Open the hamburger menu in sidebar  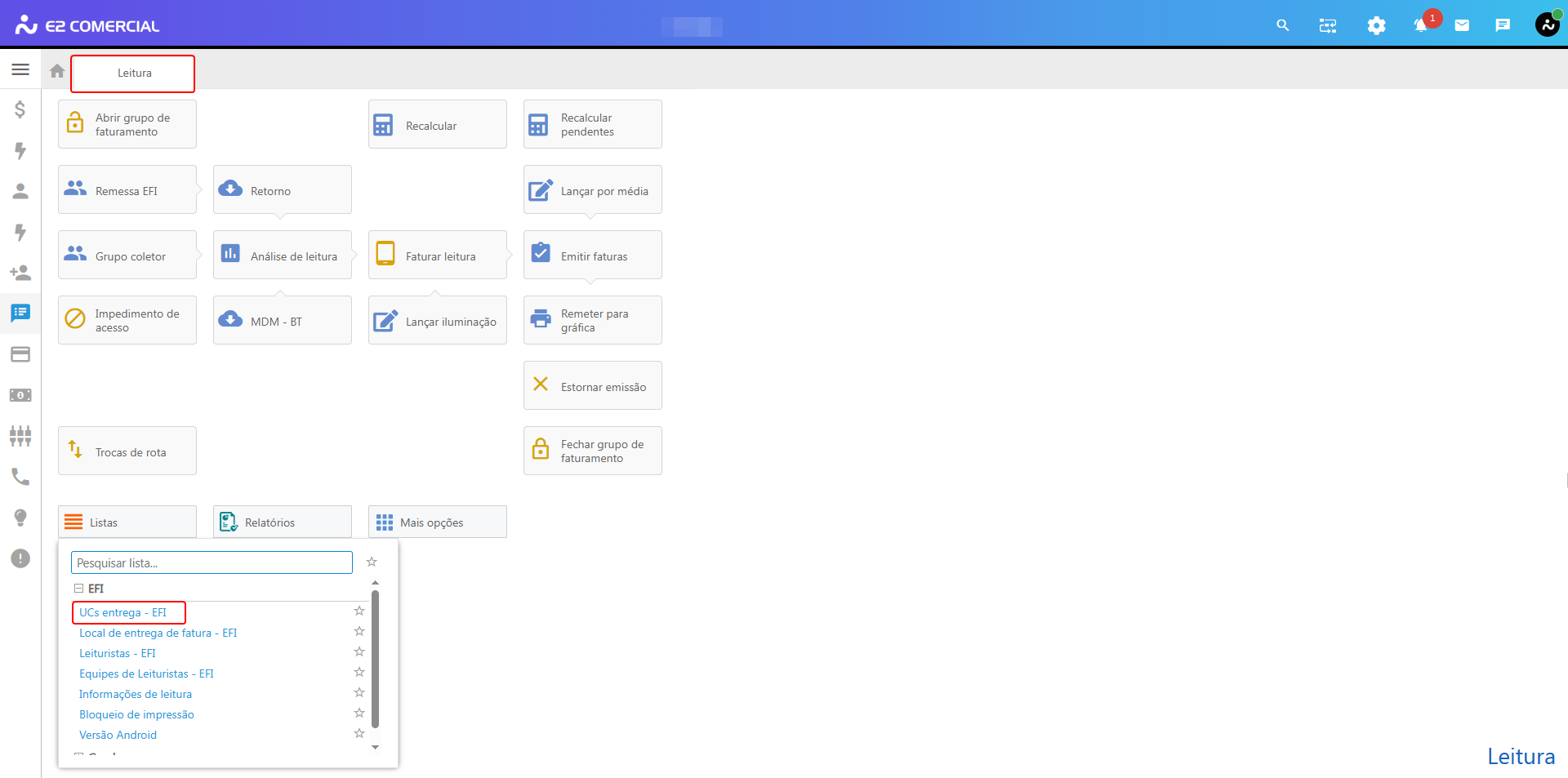coord(20,70)
